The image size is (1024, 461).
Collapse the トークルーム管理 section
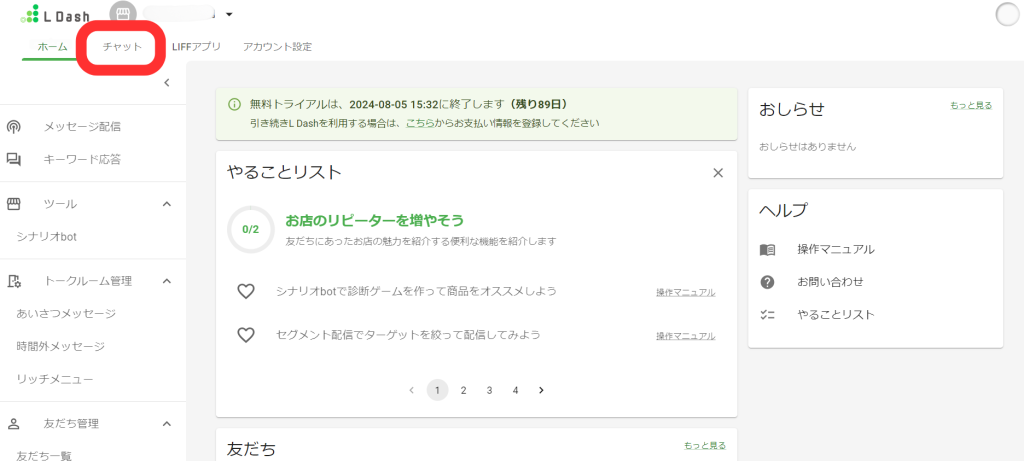coord(167,281)
